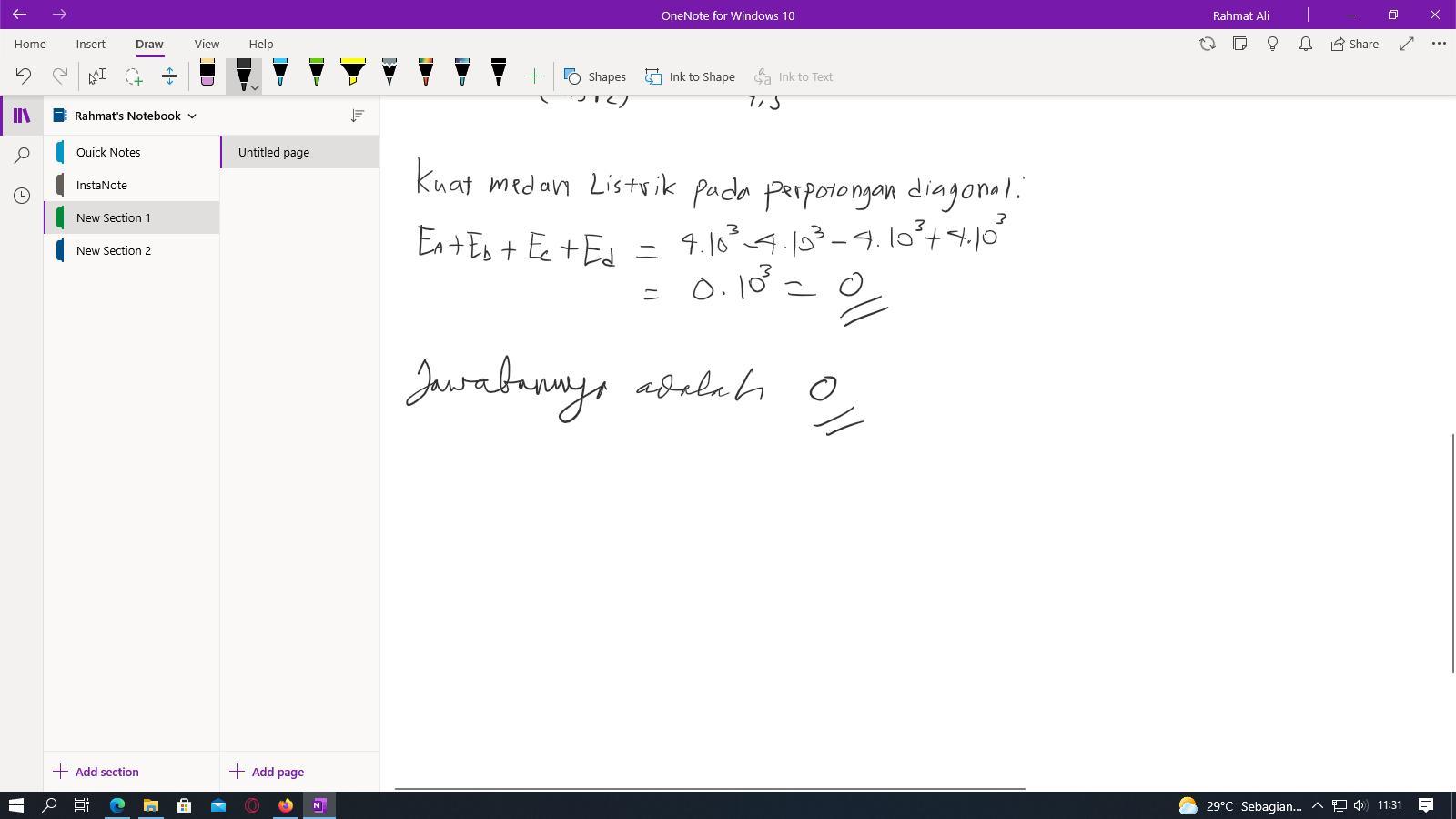Select the Eraser tool
The image size is (1456, 819).
[207, 74]
